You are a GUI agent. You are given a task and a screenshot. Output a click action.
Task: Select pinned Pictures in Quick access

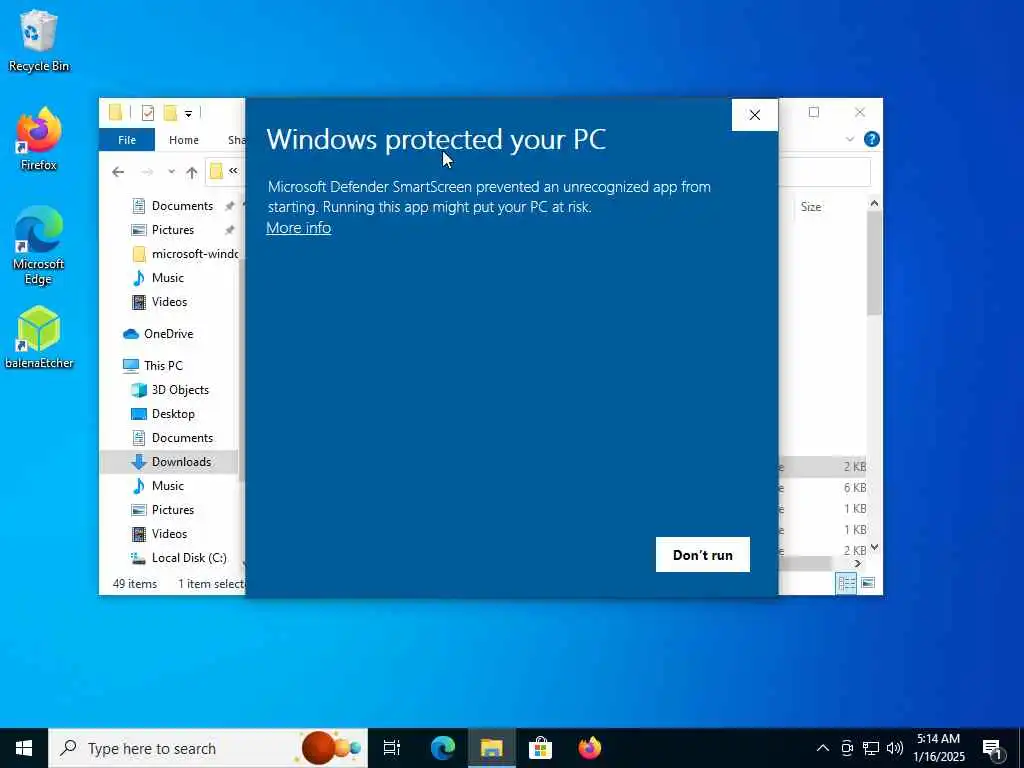pyautogui.click(x=173, y=230)
